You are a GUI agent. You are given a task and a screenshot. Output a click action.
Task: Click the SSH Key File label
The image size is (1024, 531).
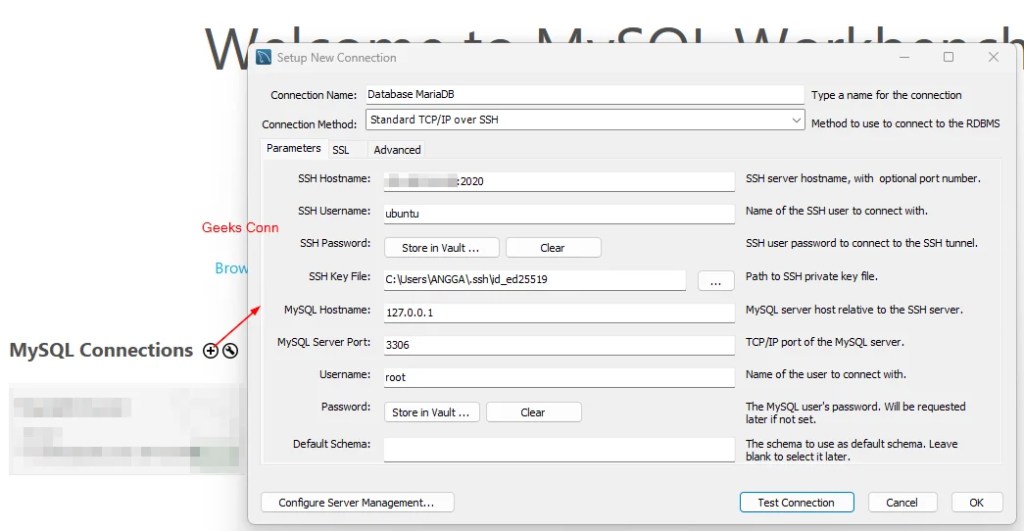click(x=340, y=276)
